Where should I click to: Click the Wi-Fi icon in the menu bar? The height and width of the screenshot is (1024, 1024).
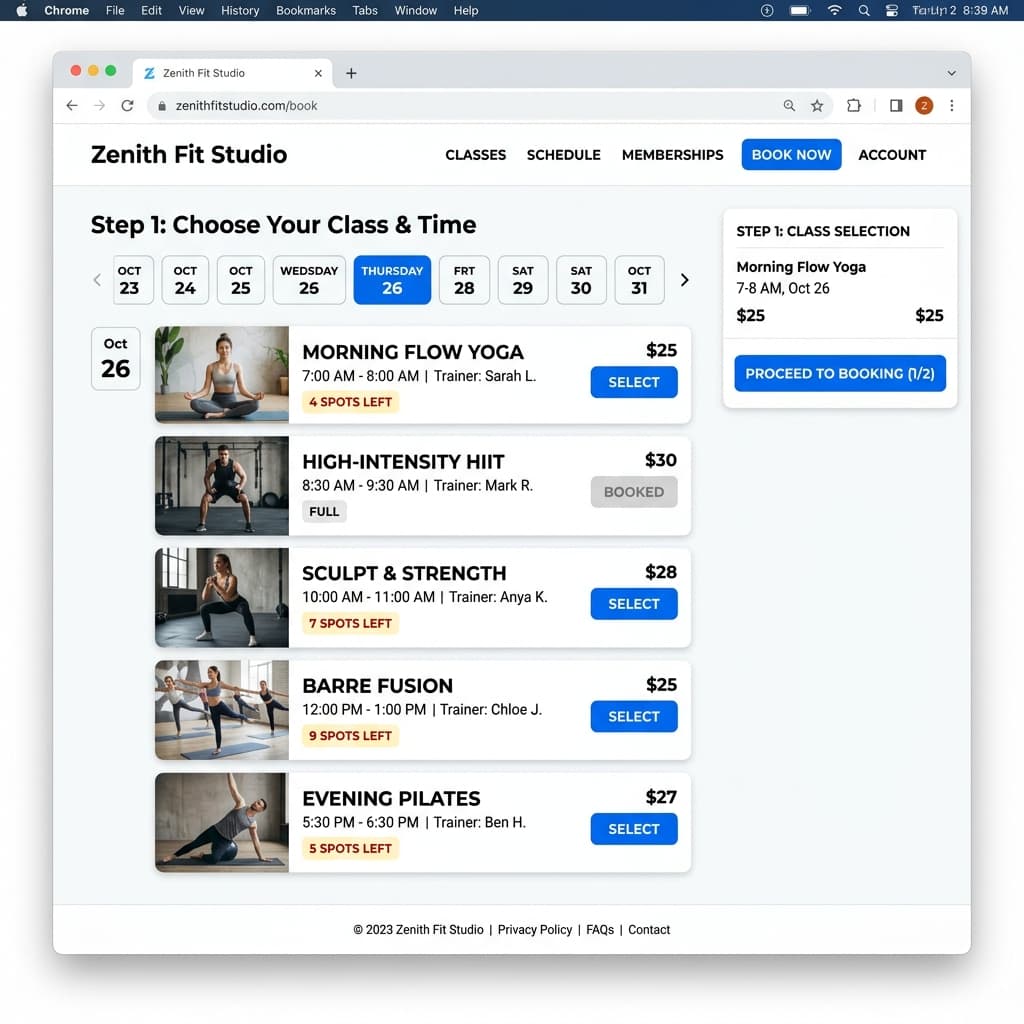835,11
